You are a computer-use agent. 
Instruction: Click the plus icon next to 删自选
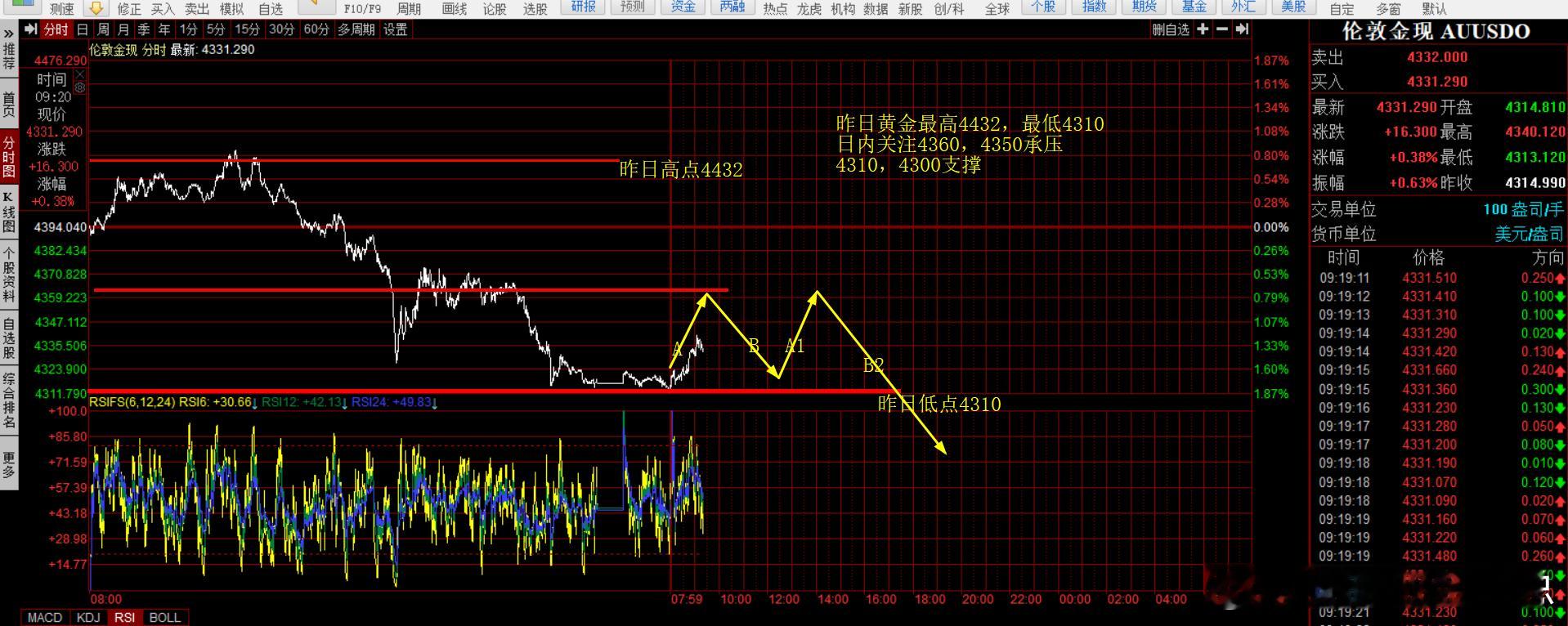point(1203,29)
